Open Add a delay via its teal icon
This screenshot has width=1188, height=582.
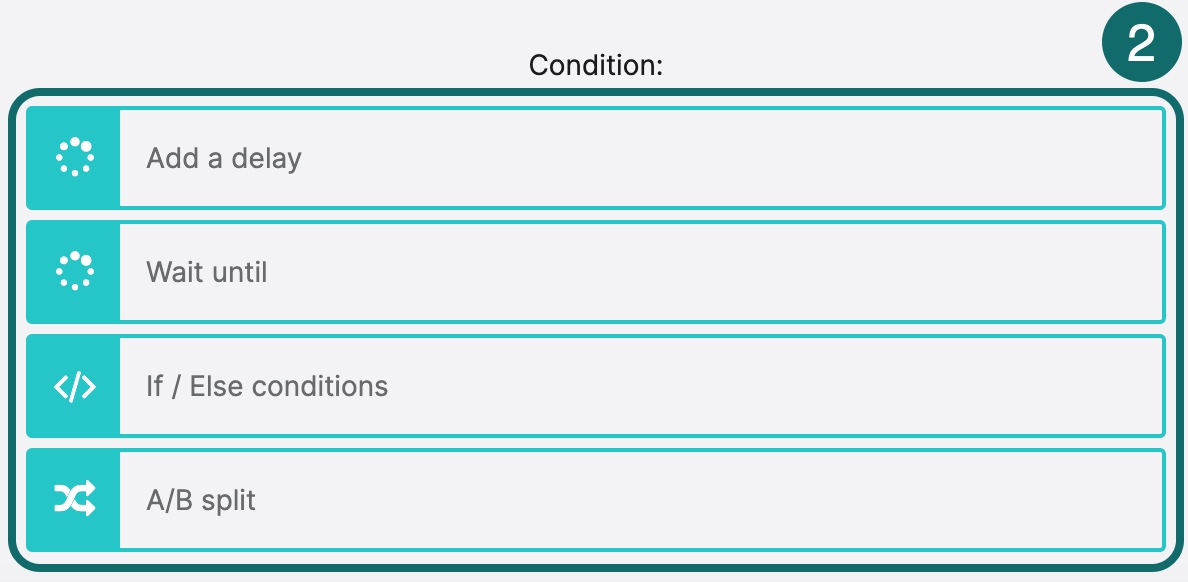[x=73, y=157]
